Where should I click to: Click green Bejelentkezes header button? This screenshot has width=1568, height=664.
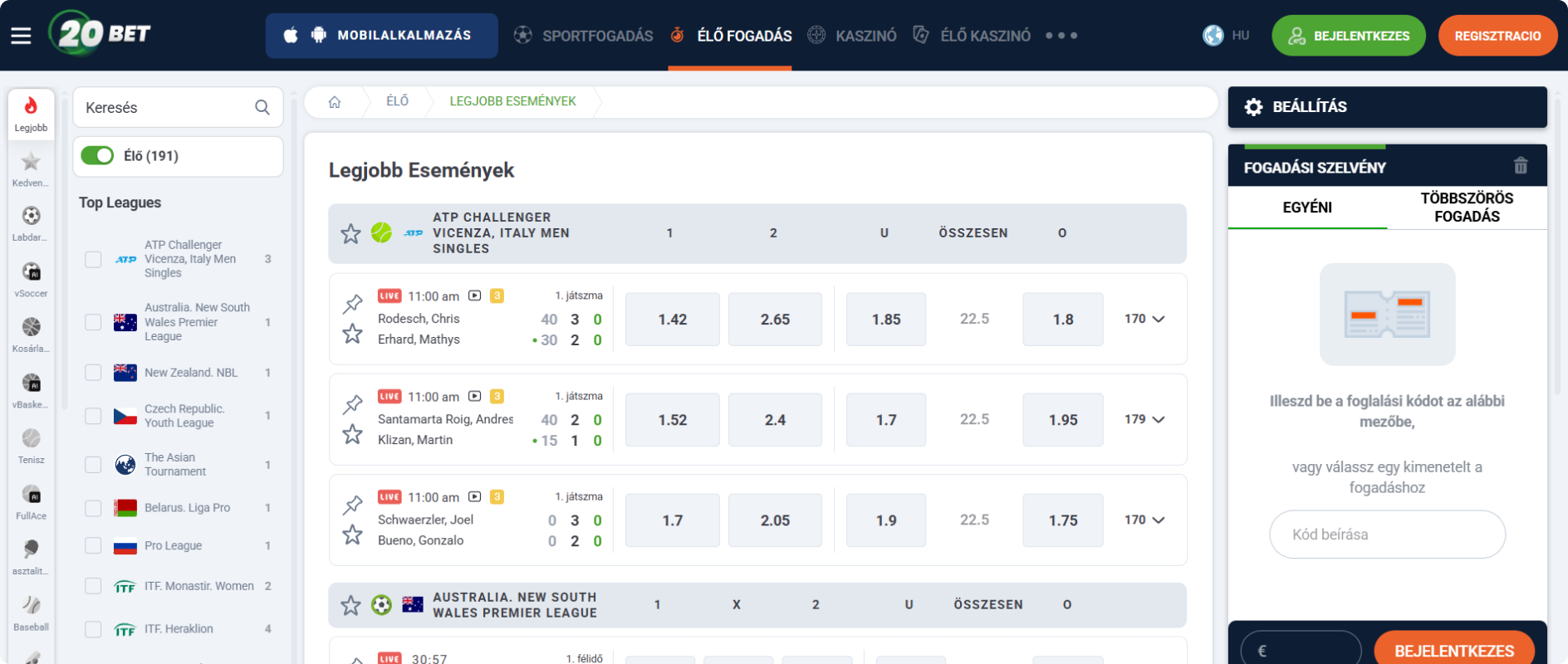(x=1349, y=36)
